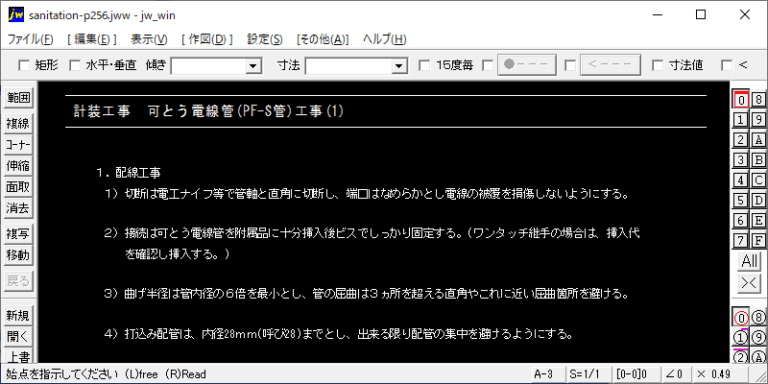The height and width of the screenshot is (384, 768).
Task: Select layer 9 square button
Action: pyautogui.click(x=759, y=120)
